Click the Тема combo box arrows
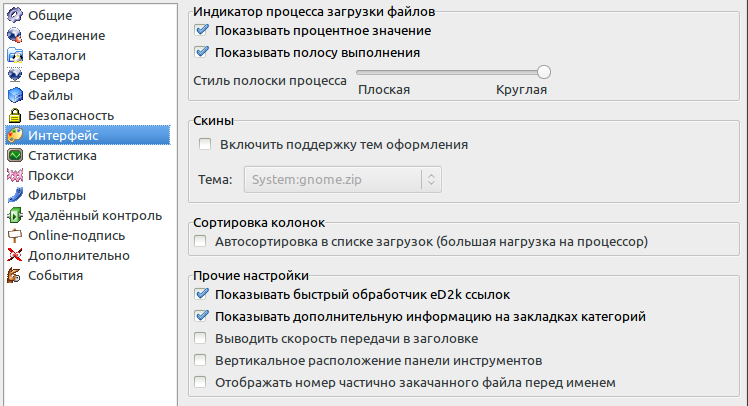This screenshot has width=748, height=406. 431,179
